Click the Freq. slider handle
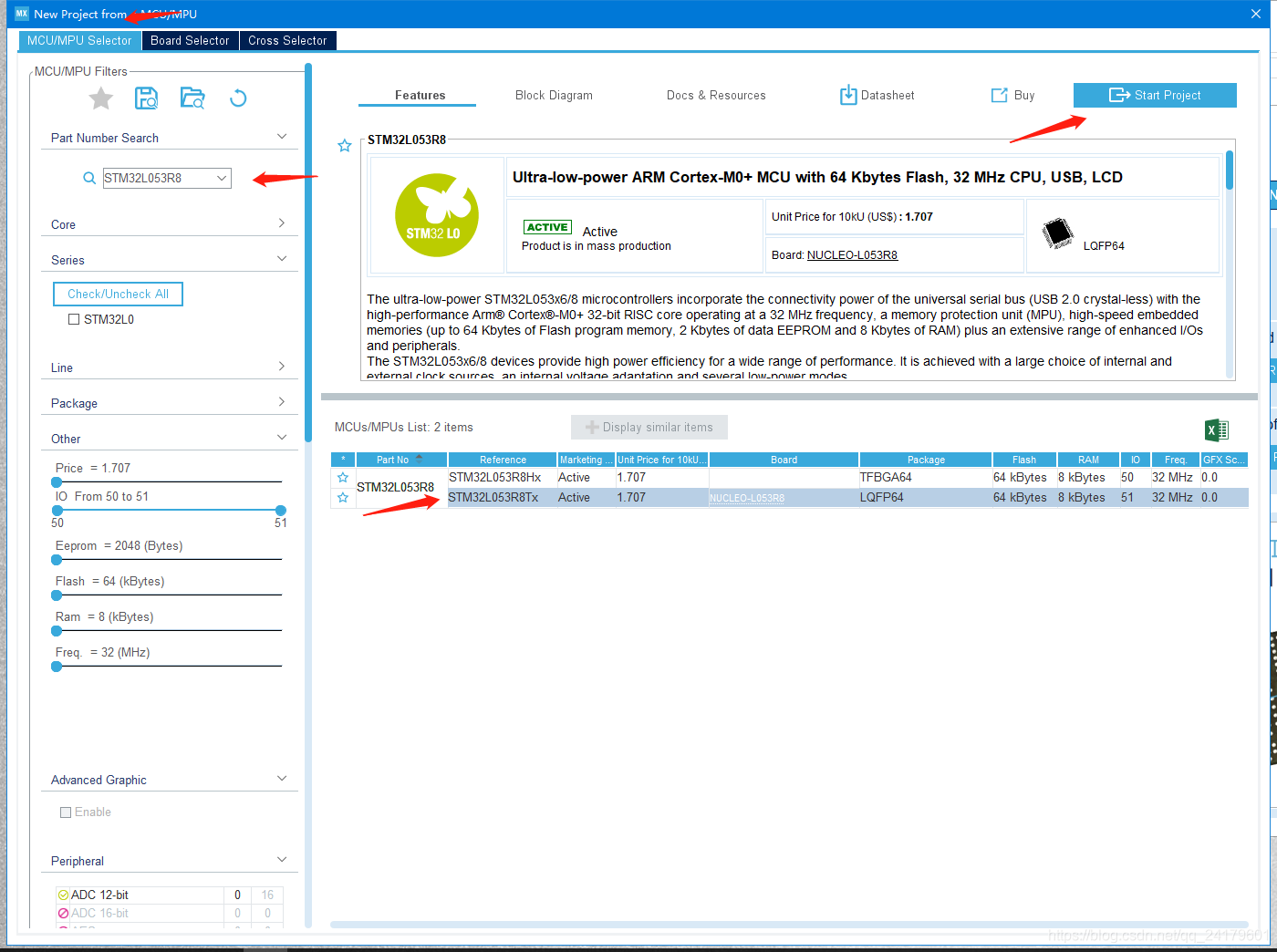 point(57,667)
